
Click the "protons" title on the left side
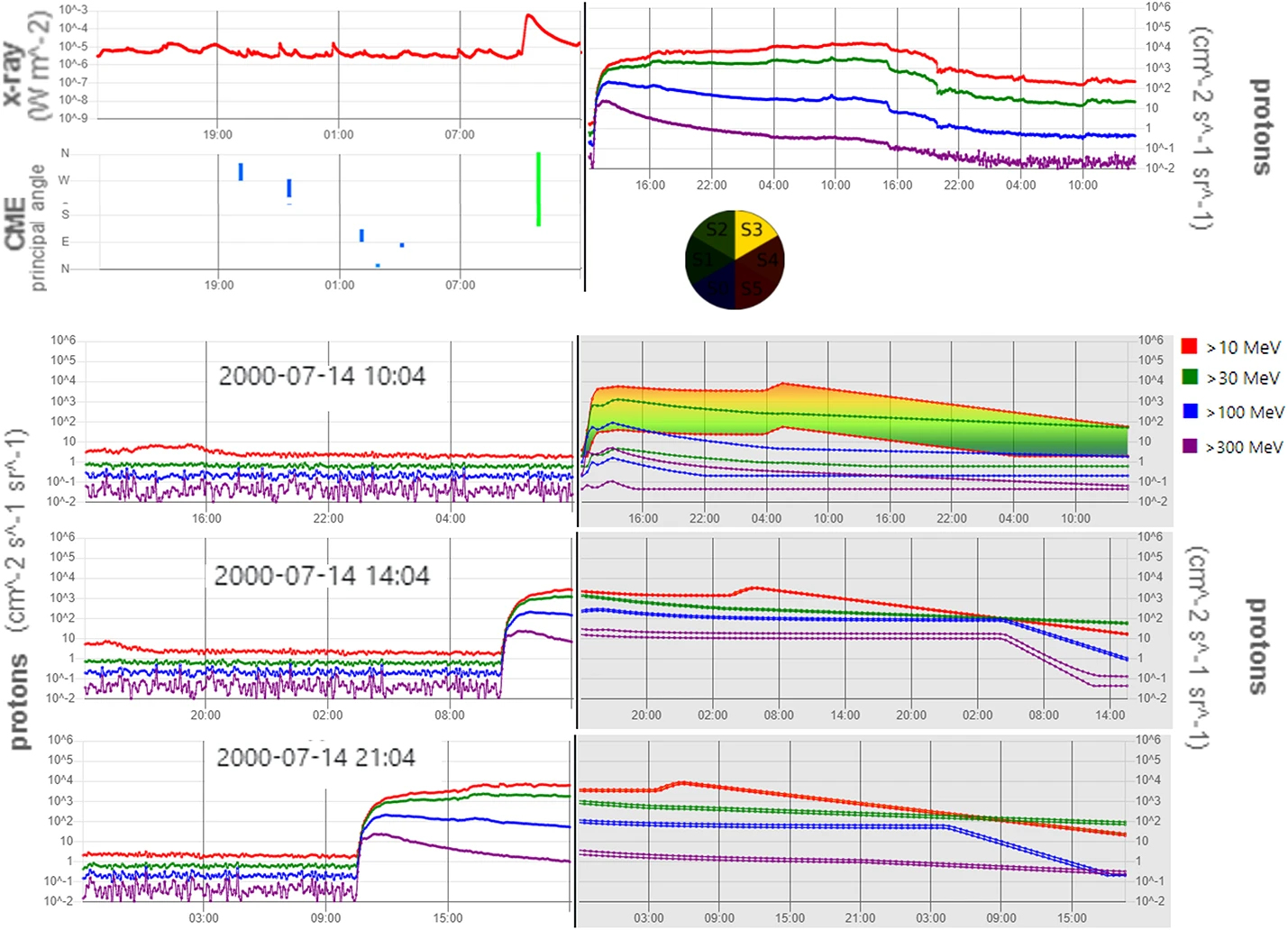[18, 701]
